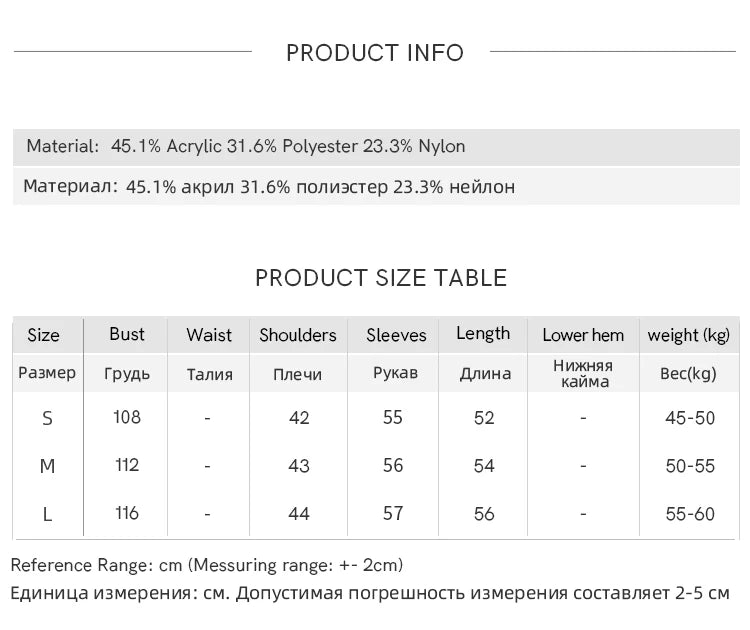The height and width of the screenshot is (630, 750).
Task: Select the weight (kg) column header
Action: pos(689,335)
